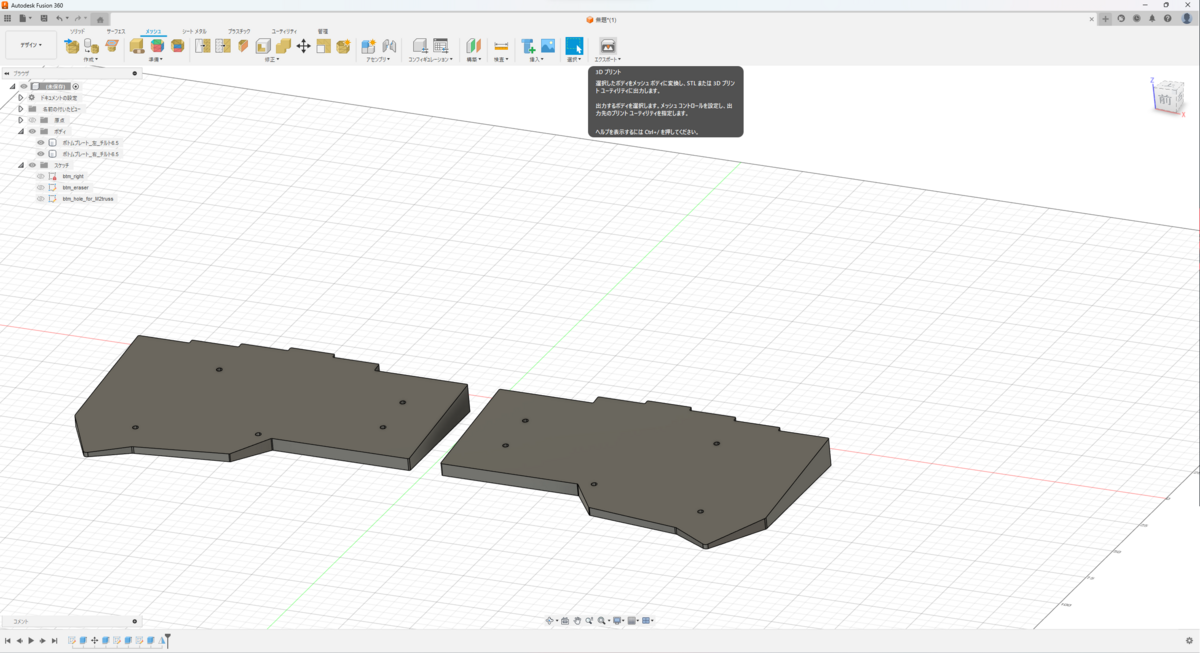Hide the ボトムプレート_左 body
The height and width of the screenshot is (653, 1200).
(x=41, y=143)
